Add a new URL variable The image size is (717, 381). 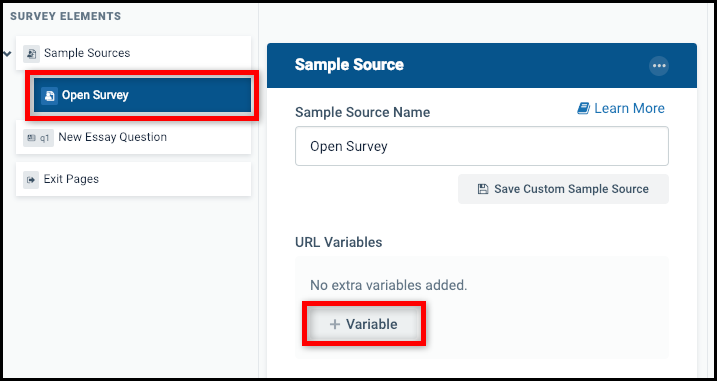pyautogui.click(x=364, y=324)
